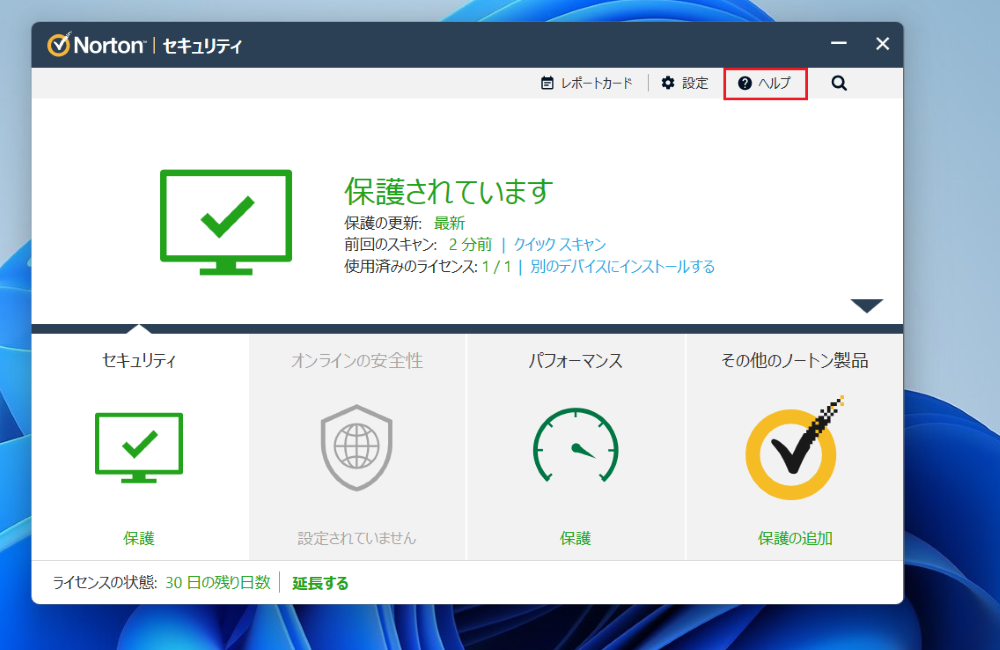Click 保護 status under パフォーマンス
Screen dimensions: 1000x650
(575, 538)
